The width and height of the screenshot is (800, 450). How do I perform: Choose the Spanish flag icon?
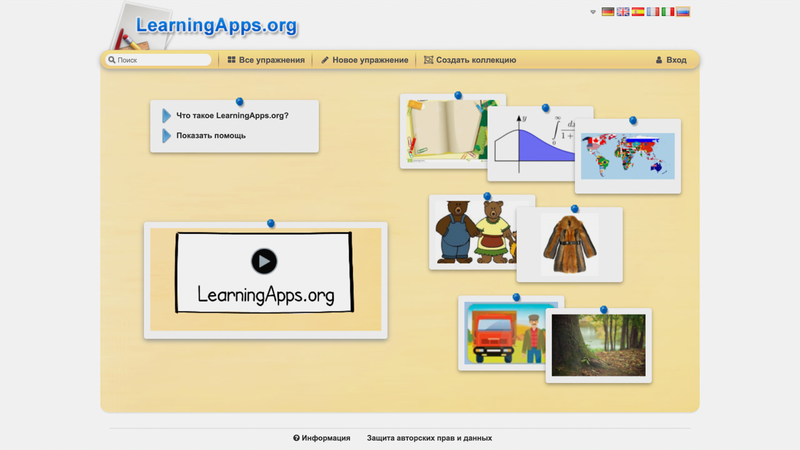(638, 12)
